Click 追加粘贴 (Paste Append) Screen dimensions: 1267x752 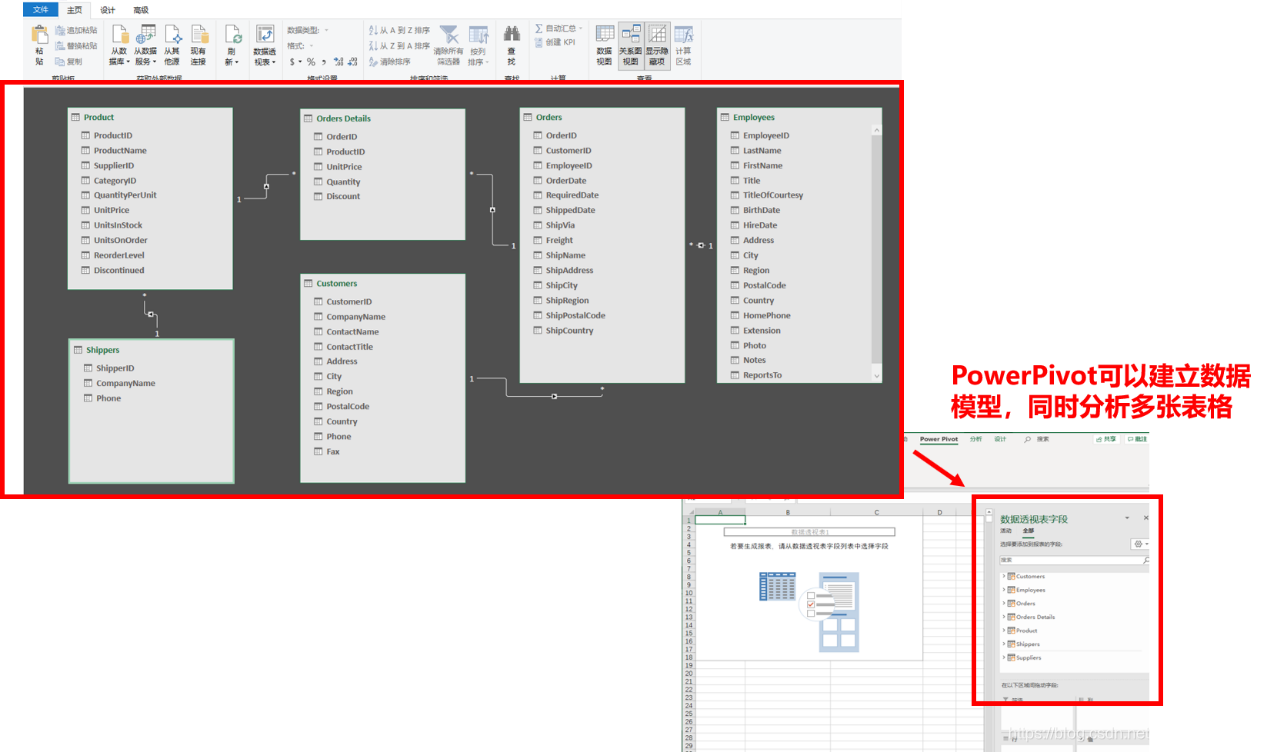point(76,31)
